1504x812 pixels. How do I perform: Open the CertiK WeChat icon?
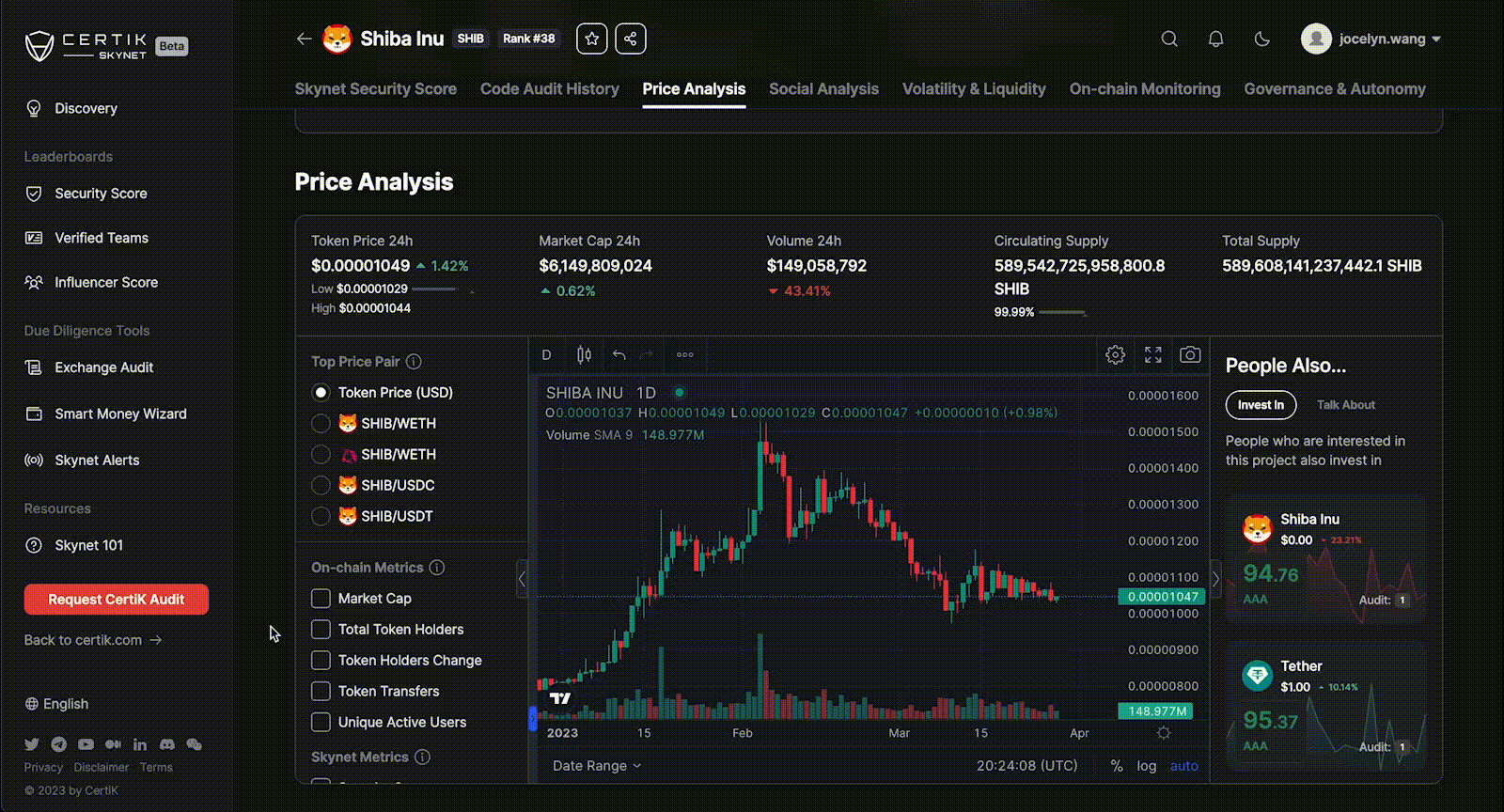[195, 743]
